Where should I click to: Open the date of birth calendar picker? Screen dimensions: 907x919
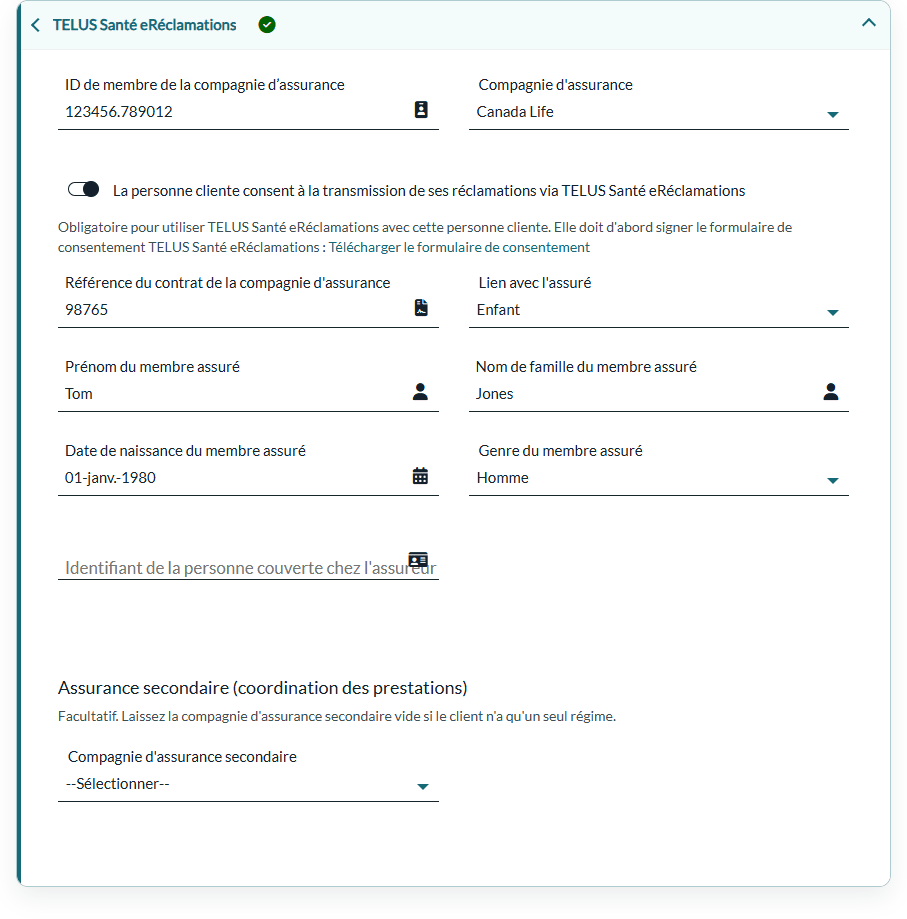click(x=420, y=475)
